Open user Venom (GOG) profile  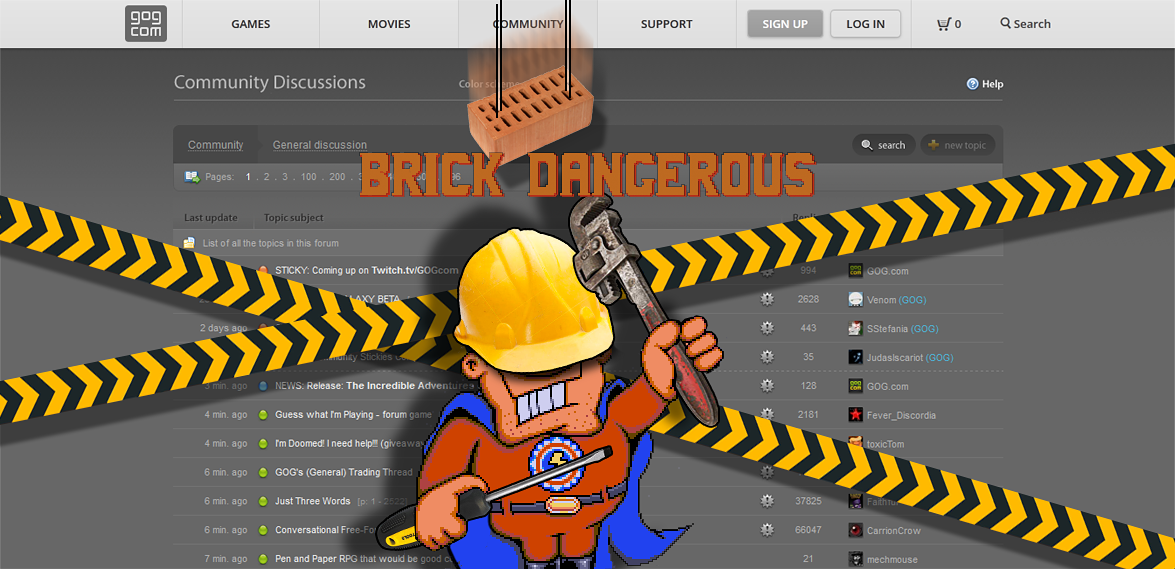point(896,300)
